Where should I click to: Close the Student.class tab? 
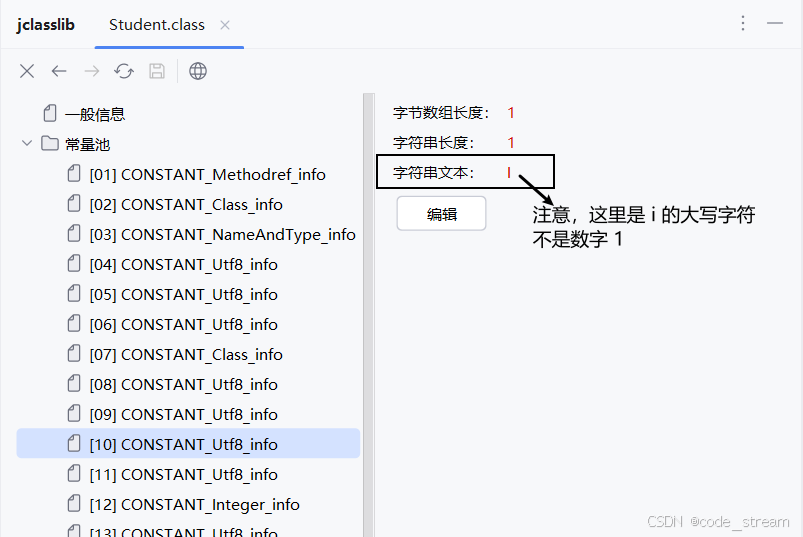click(225, 25)
